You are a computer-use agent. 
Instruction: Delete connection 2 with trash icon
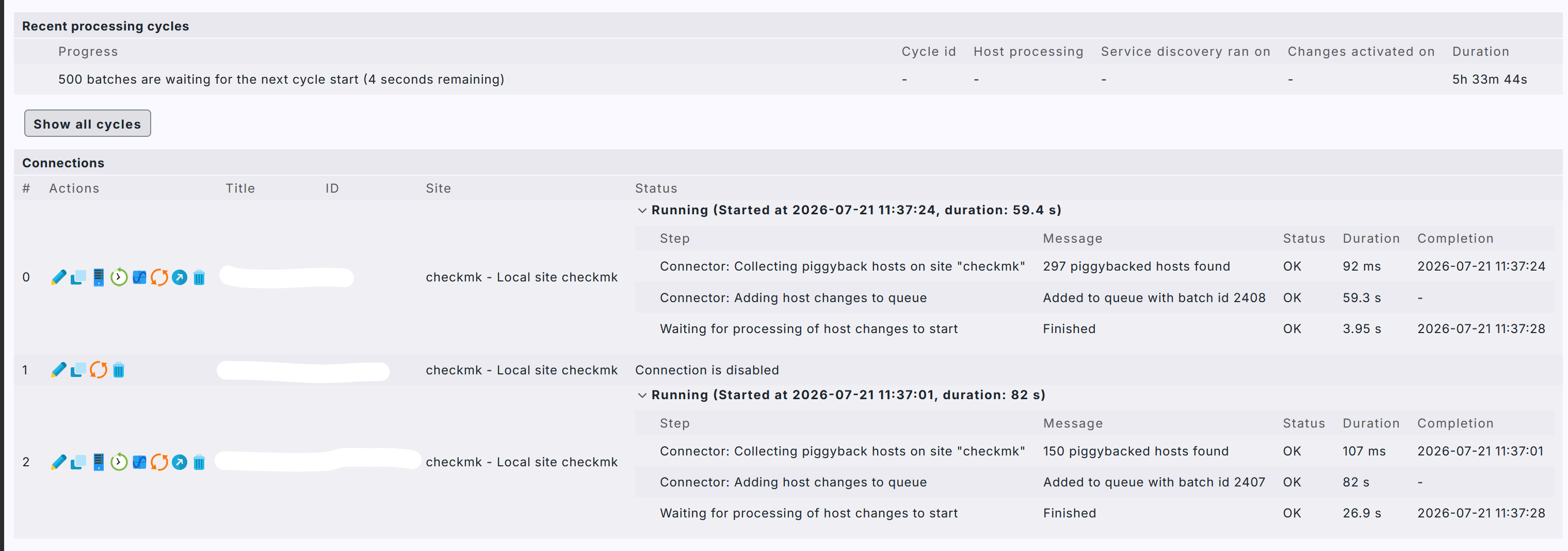tap(199, 463)
